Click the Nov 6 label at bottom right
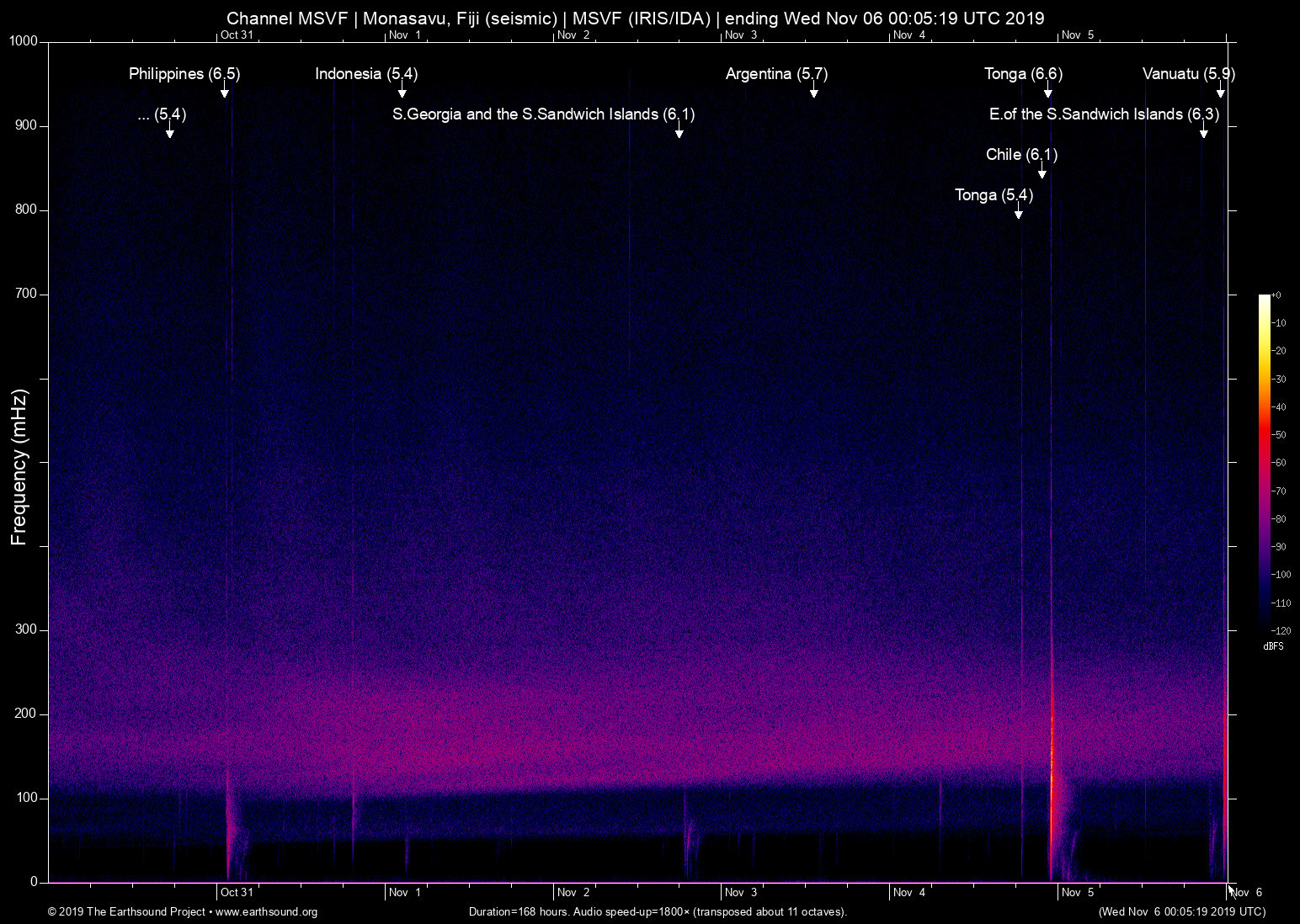The height and width of the screenshot is (924, 1300). point(1249,892)
